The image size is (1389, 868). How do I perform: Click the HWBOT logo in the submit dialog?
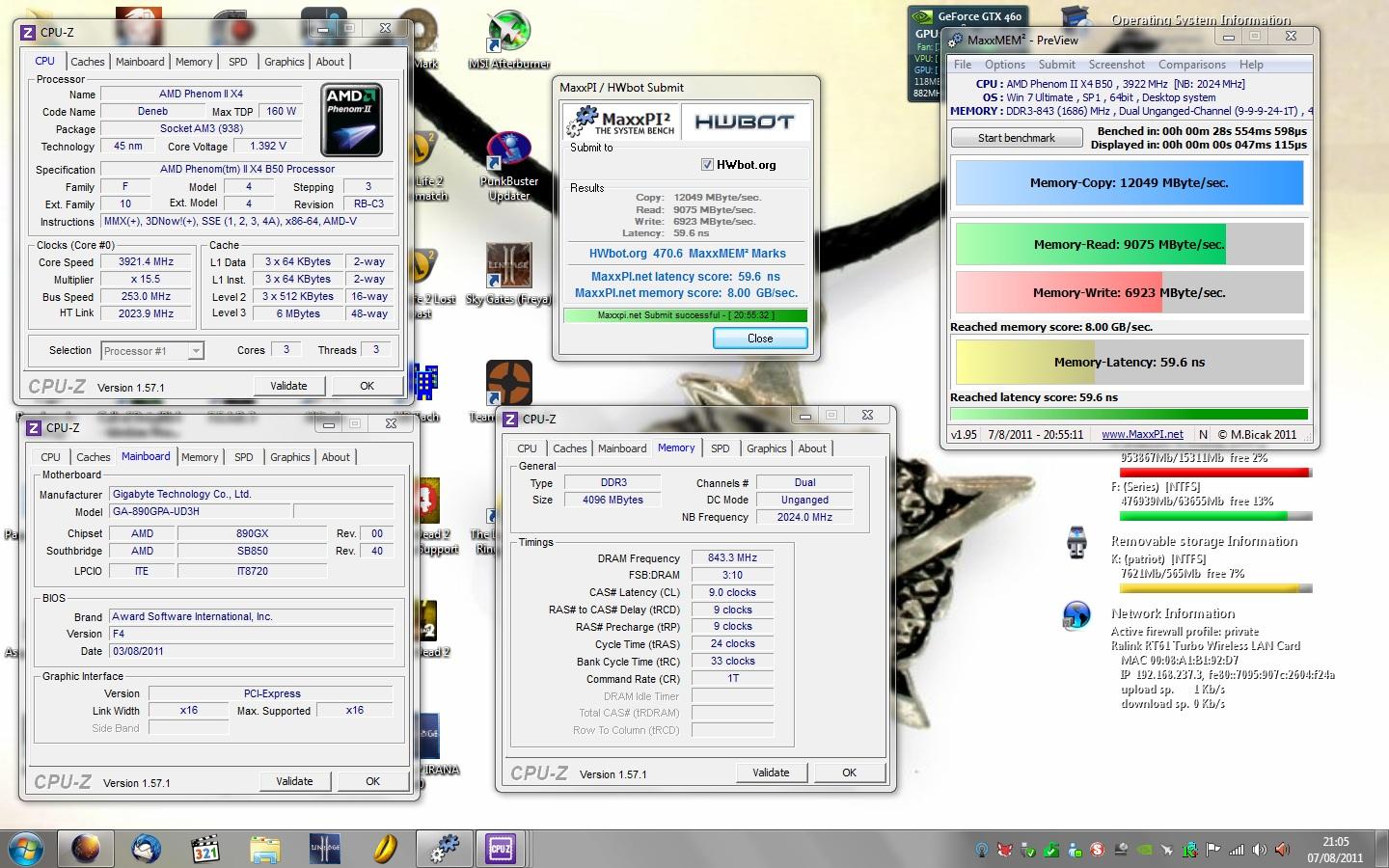coord(744,122)
